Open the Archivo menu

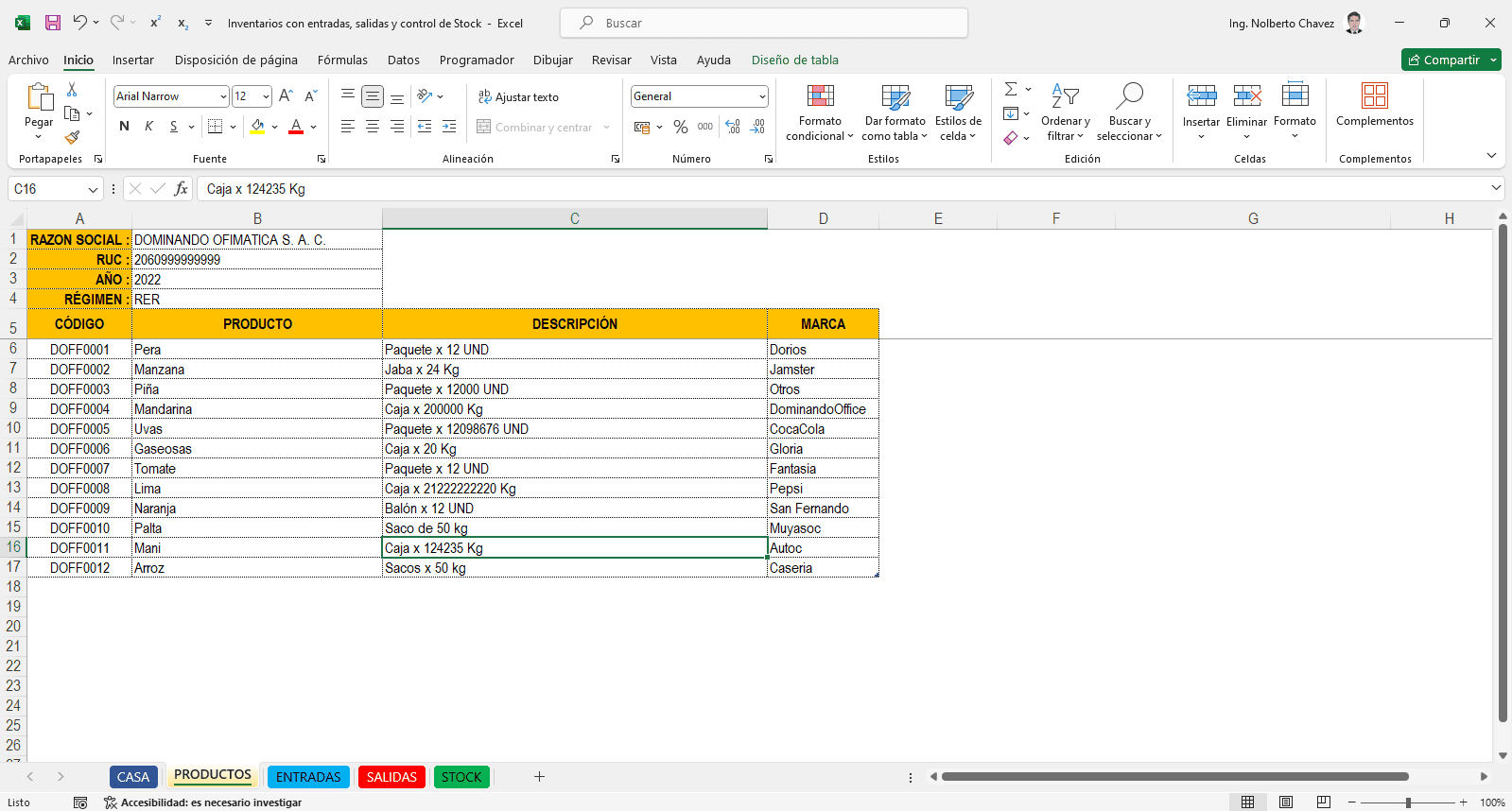coord(28,60)
